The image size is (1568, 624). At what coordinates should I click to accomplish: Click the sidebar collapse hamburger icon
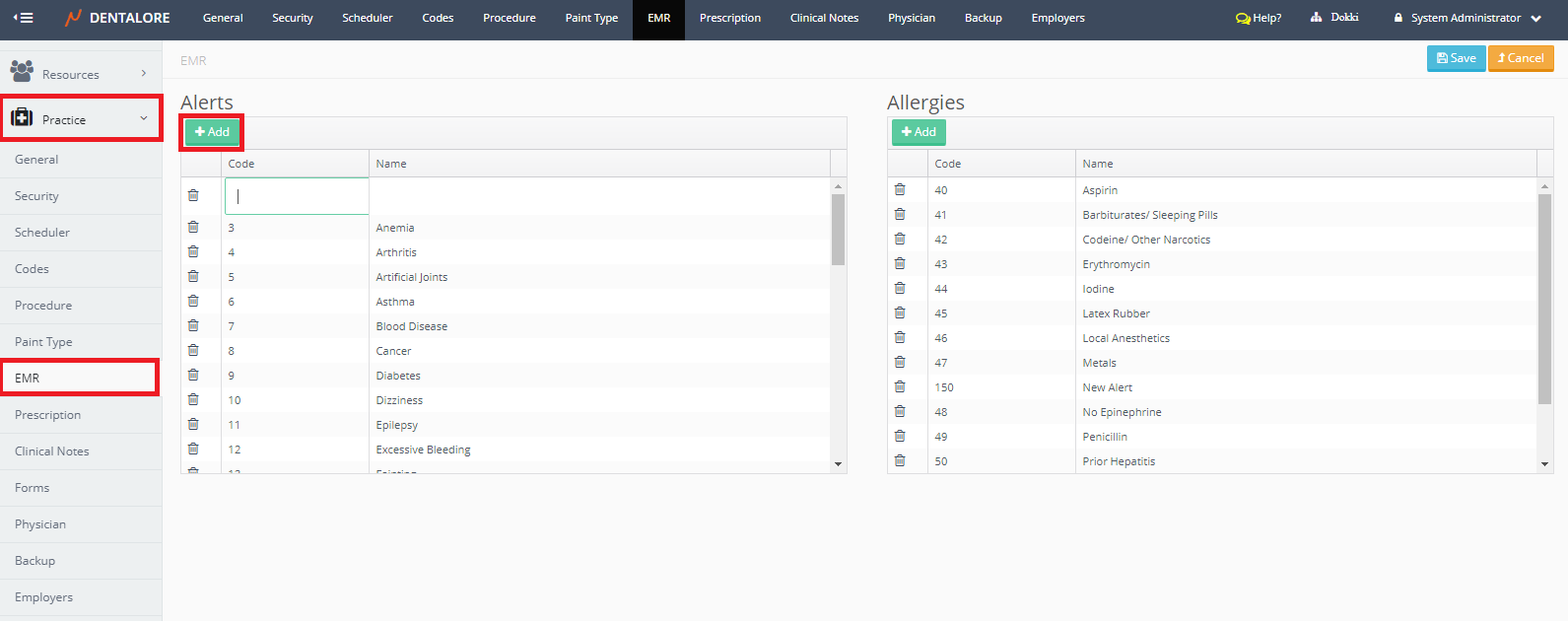[x=23, y=18]
